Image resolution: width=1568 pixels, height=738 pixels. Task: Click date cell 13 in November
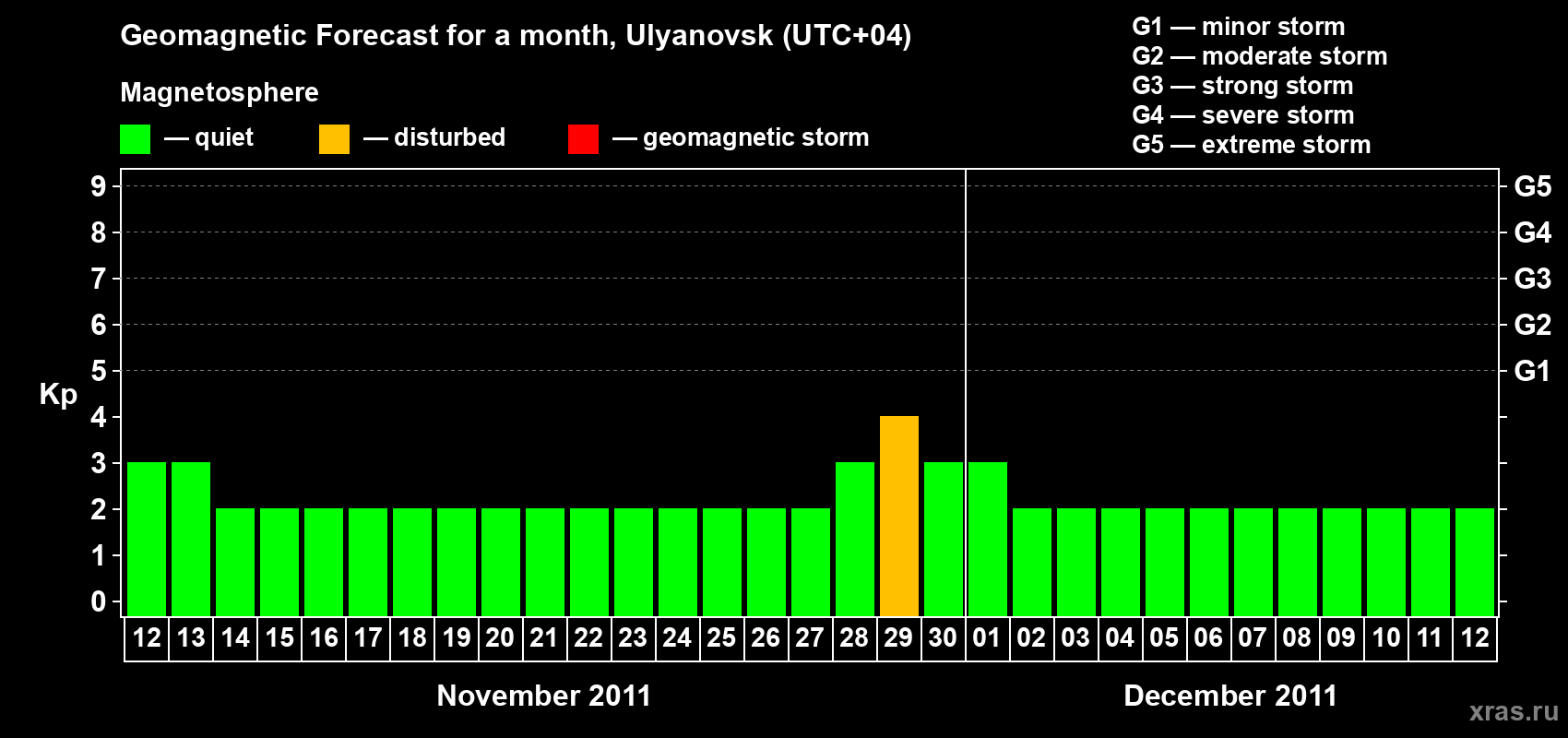click(x=191, y=638)
